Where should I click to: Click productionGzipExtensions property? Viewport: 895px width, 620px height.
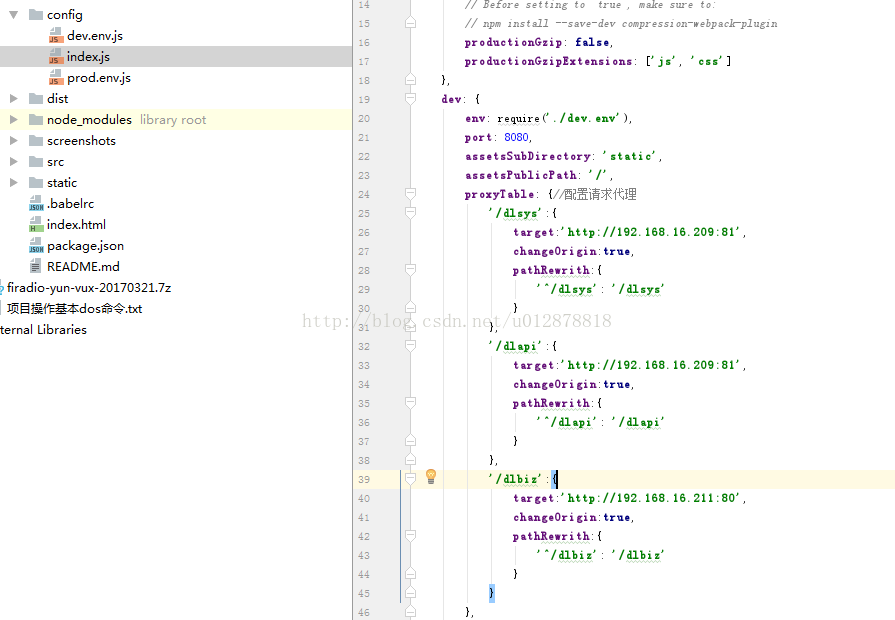pyautogui.click(x=548, y=61)
